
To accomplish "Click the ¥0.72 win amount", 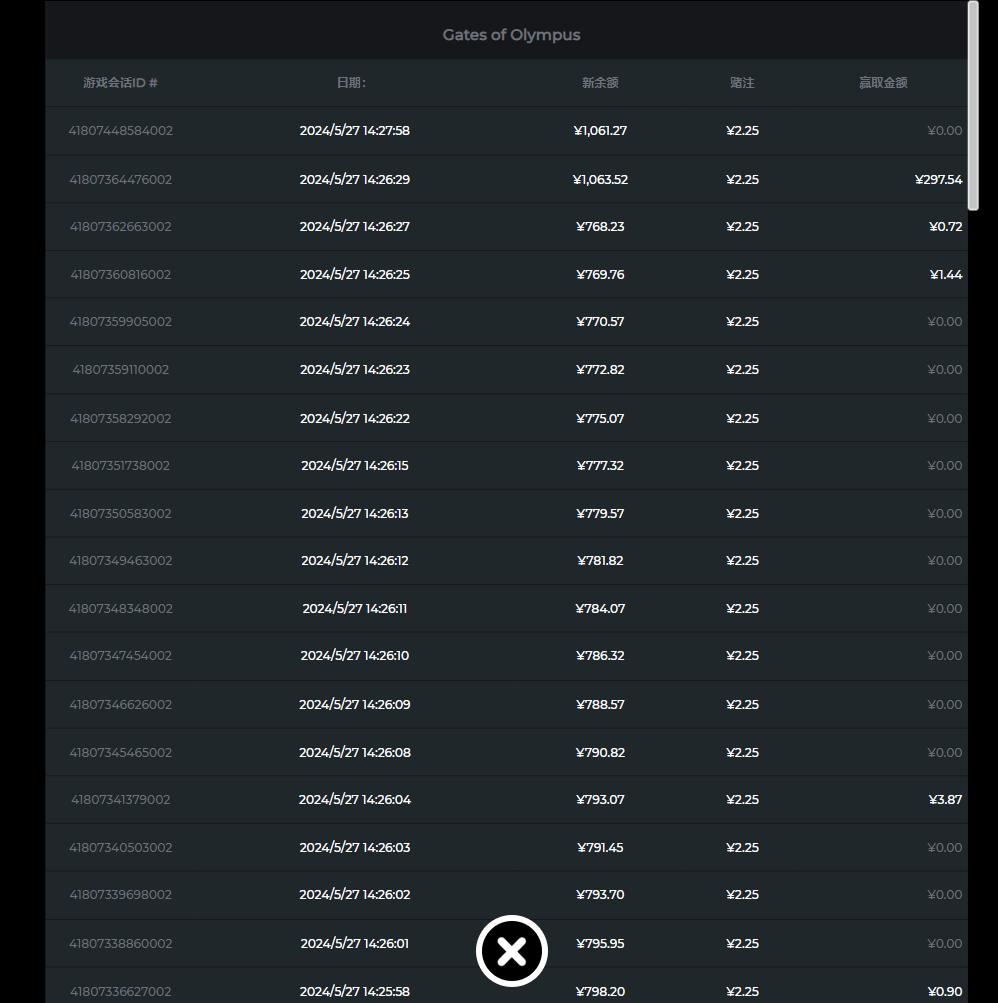I will point(946,226).
